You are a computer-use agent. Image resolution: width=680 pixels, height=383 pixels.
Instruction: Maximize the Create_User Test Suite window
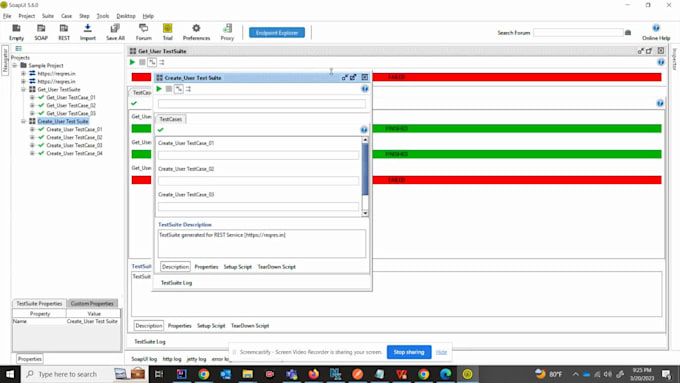coord(353,77)
